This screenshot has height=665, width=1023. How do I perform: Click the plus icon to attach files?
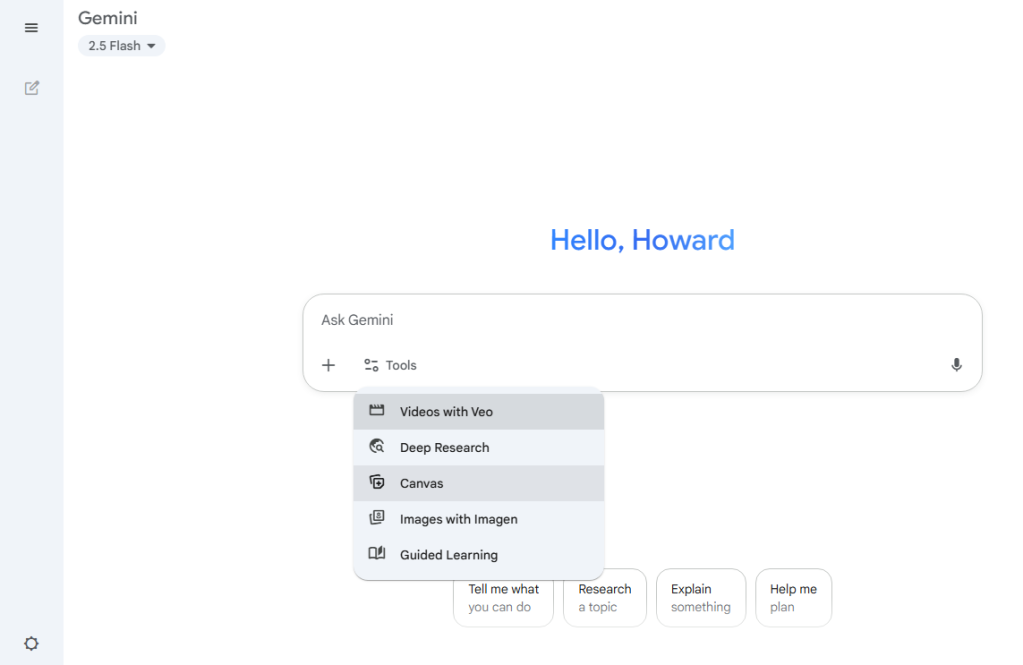tap(328, 365)
